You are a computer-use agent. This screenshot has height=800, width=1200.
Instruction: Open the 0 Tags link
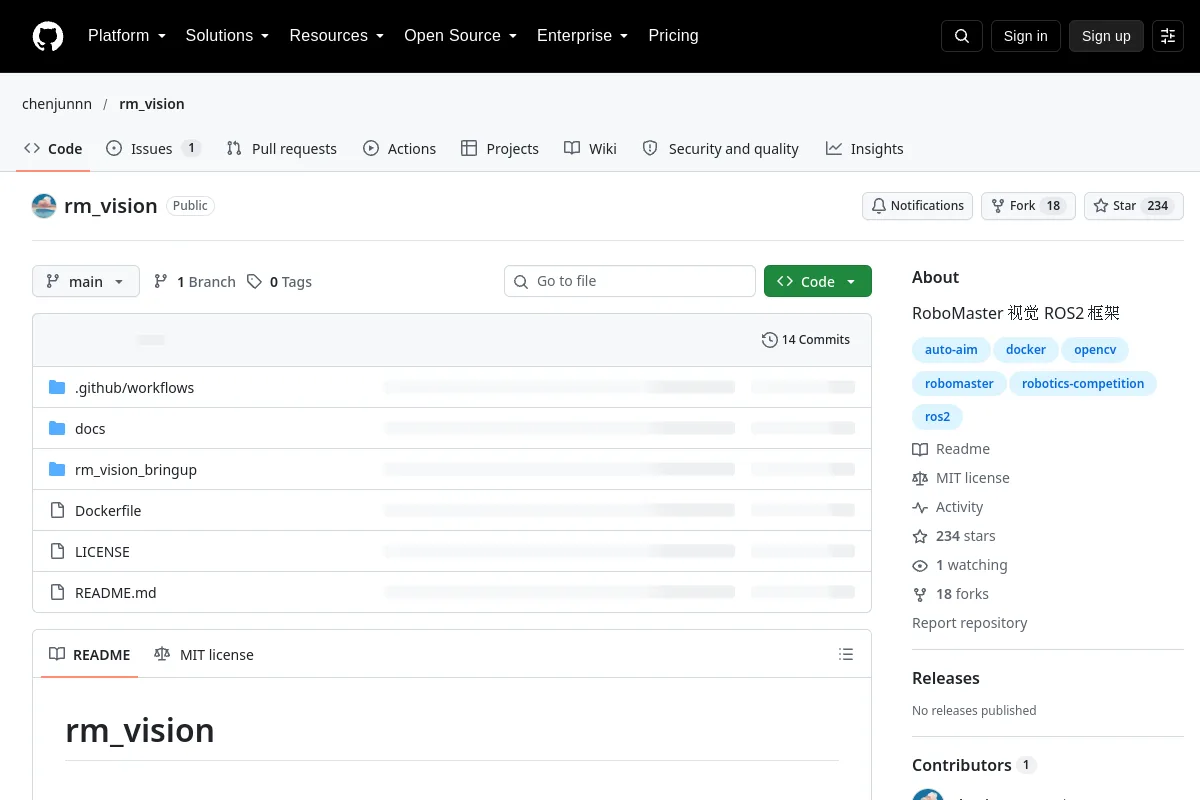(280, 282)
